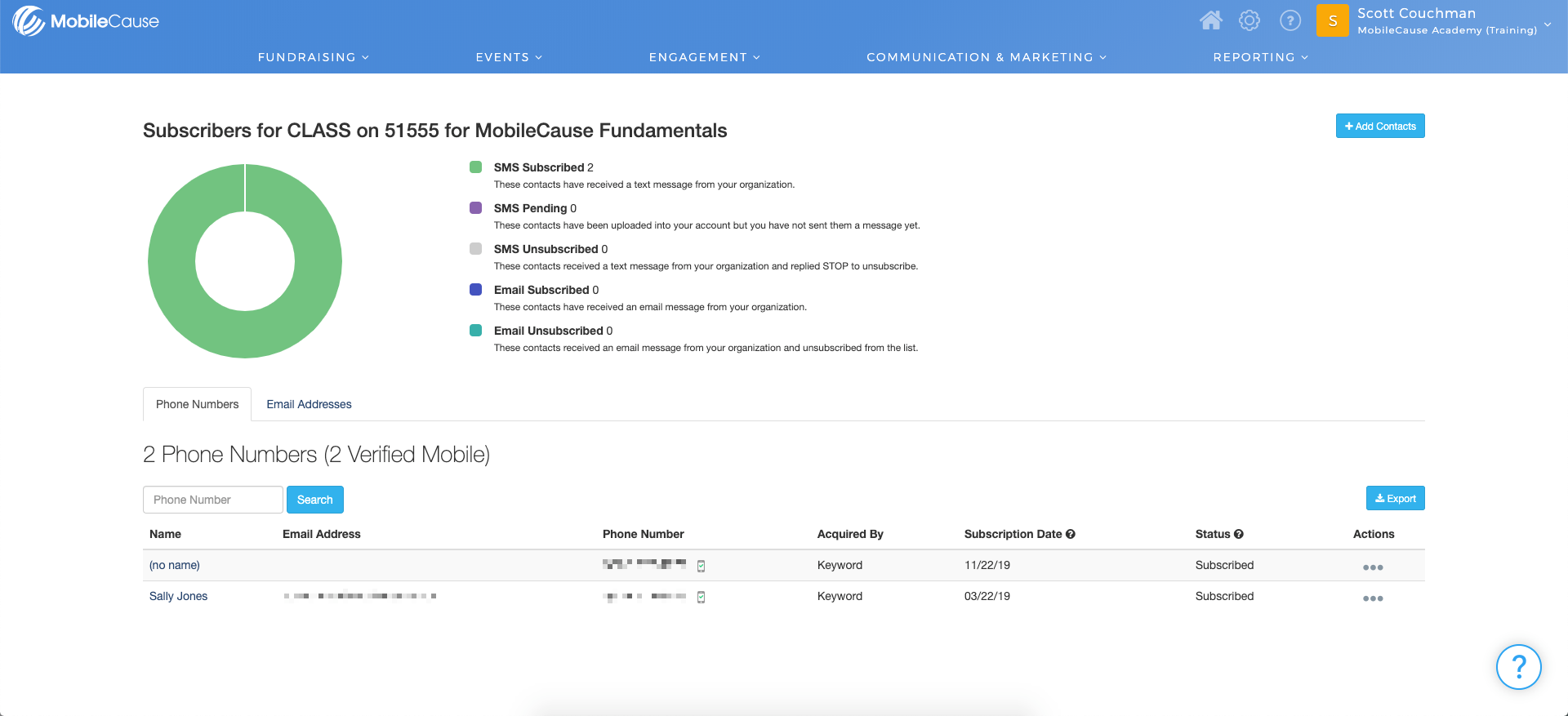The image size is (1568, 716).
Task: Switch to the Email Addresses tab
Action: point(309,404)
